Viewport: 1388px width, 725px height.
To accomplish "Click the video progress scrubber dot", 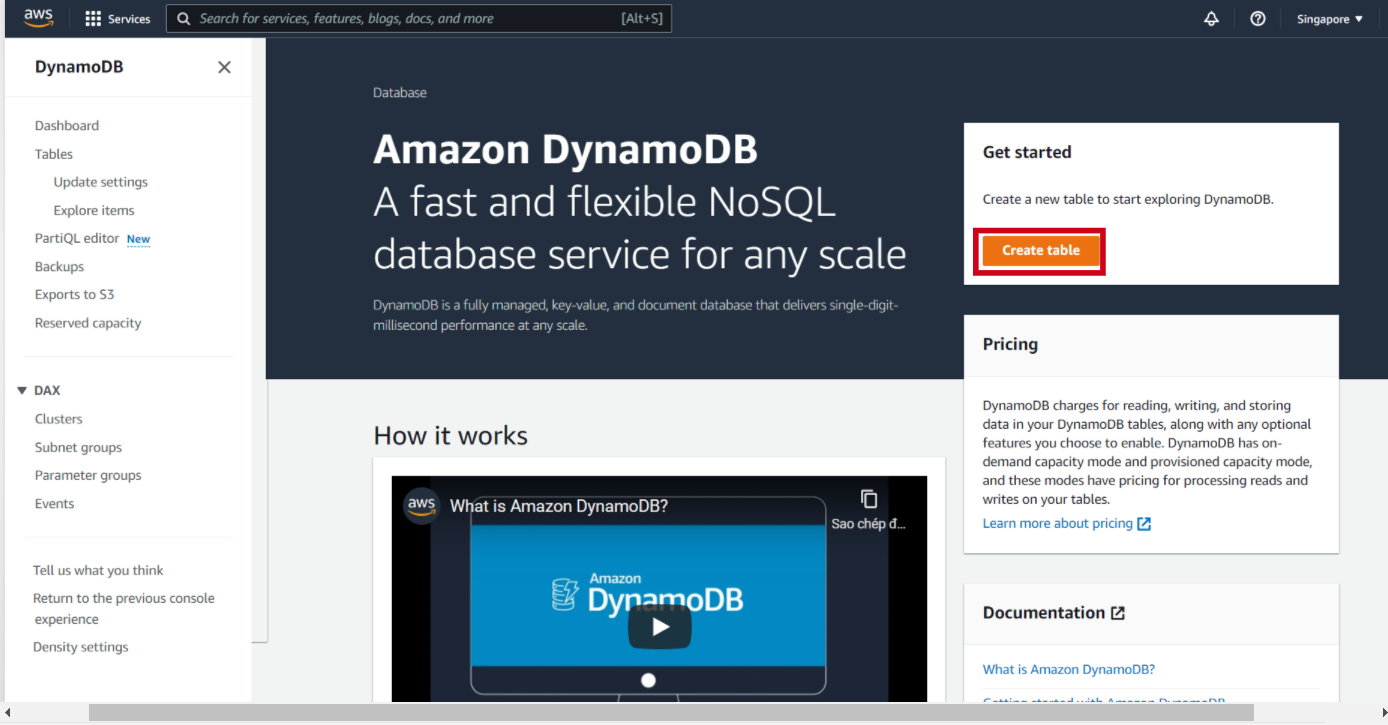I will pos(648,680).
